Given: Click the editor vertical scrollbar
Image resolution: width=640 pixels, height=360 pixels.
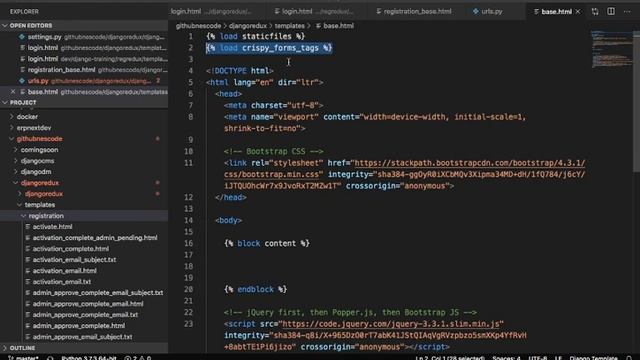Looking at the screenshot, I should 636,101.
